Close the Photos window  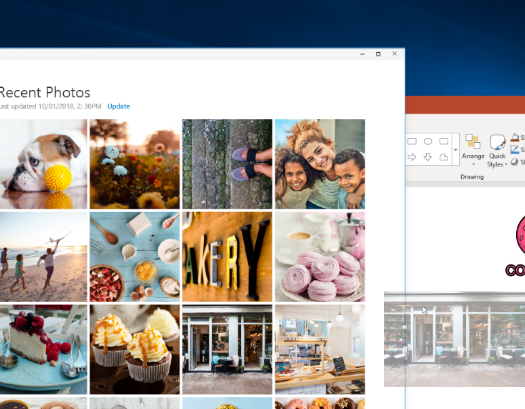coord(395,54)
